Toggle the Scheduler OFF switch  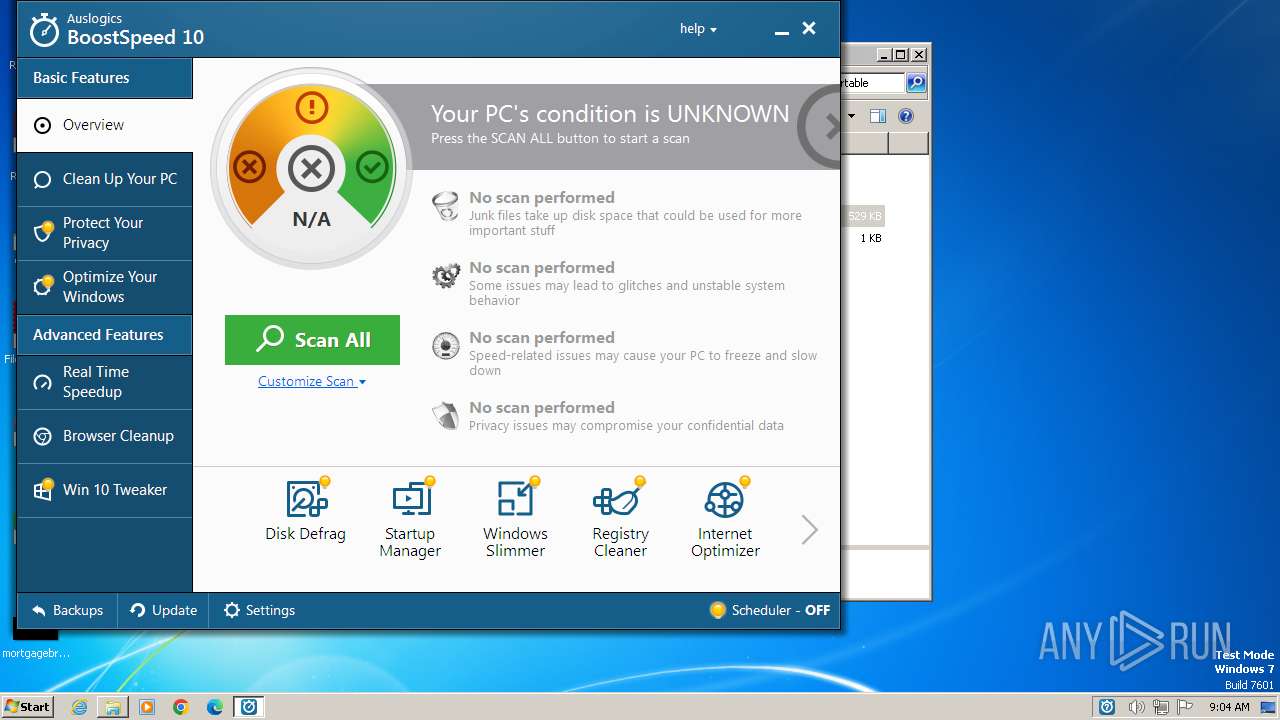769,610
